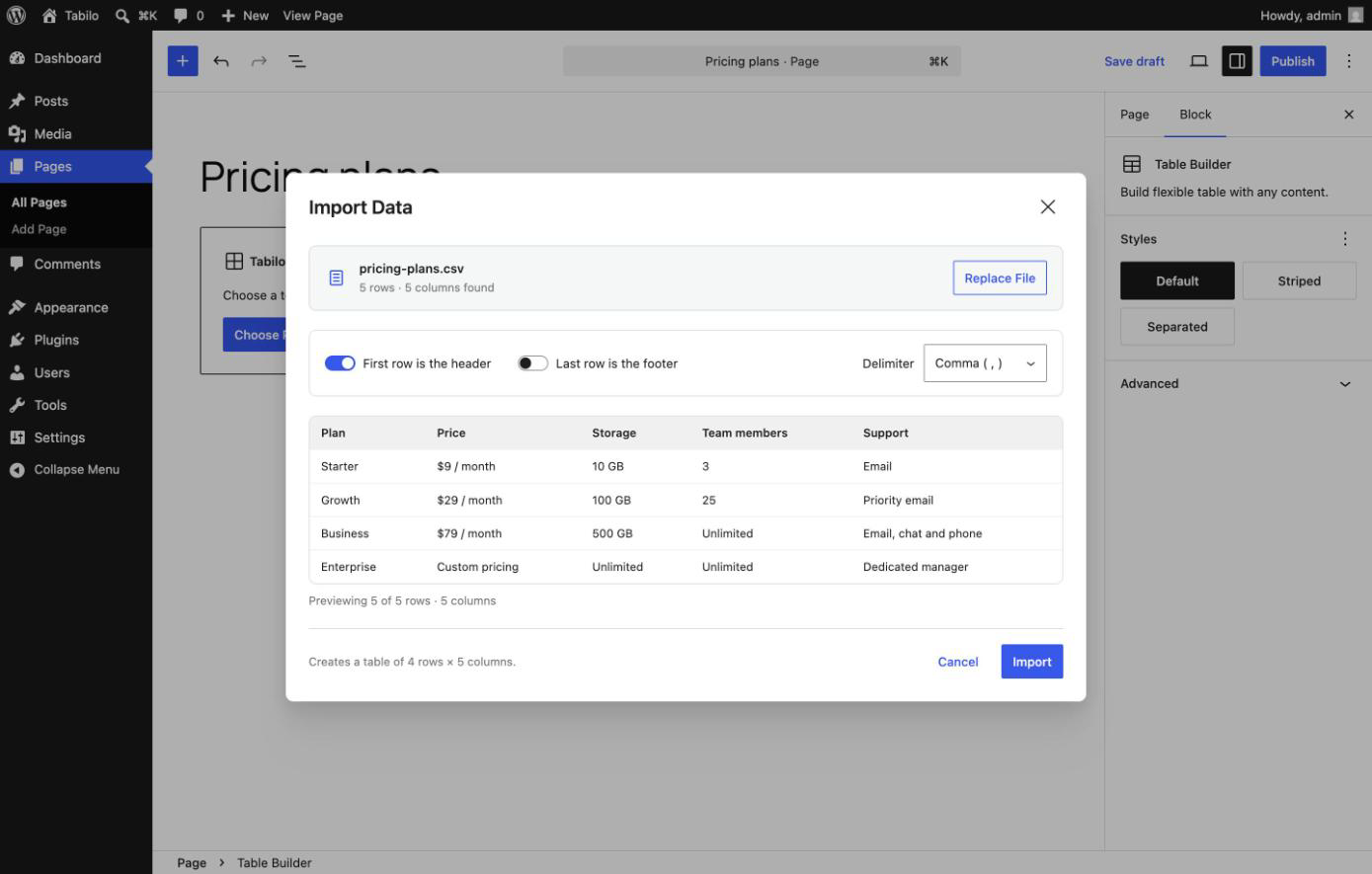Open Plugins in the sidebar

coord(76,340)
